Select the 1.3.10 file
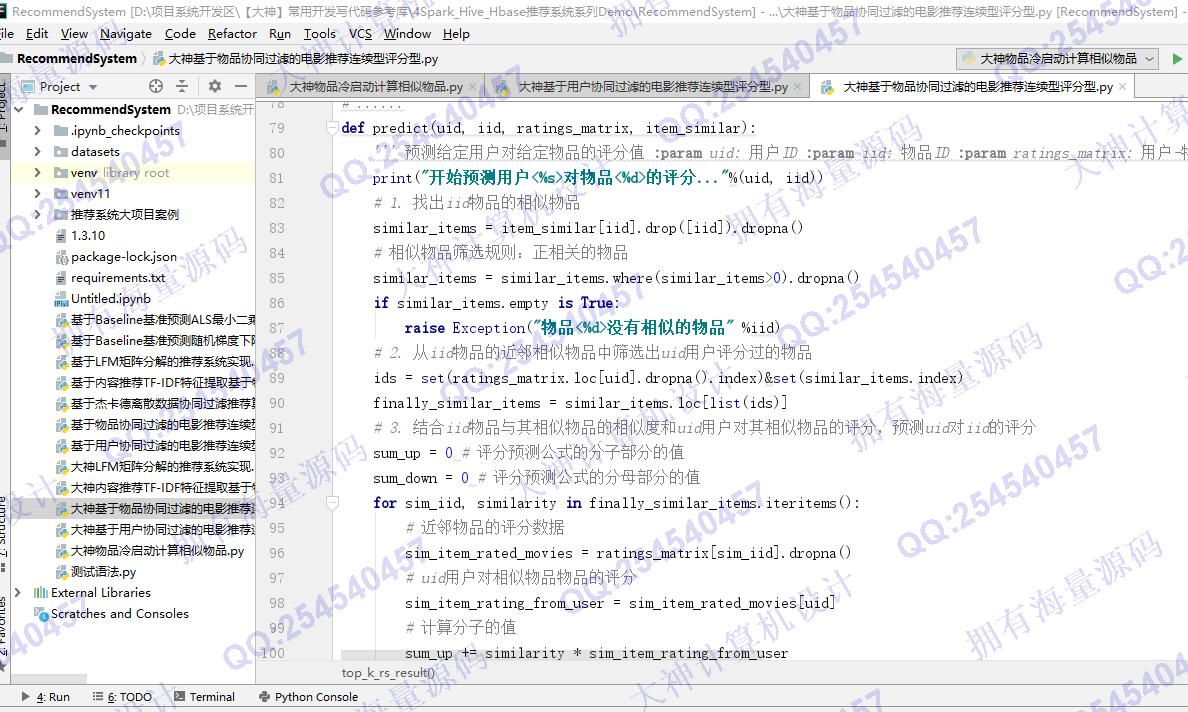This screenshot has height=712, width=1188. pyautogui.click(x=88, y=236)
